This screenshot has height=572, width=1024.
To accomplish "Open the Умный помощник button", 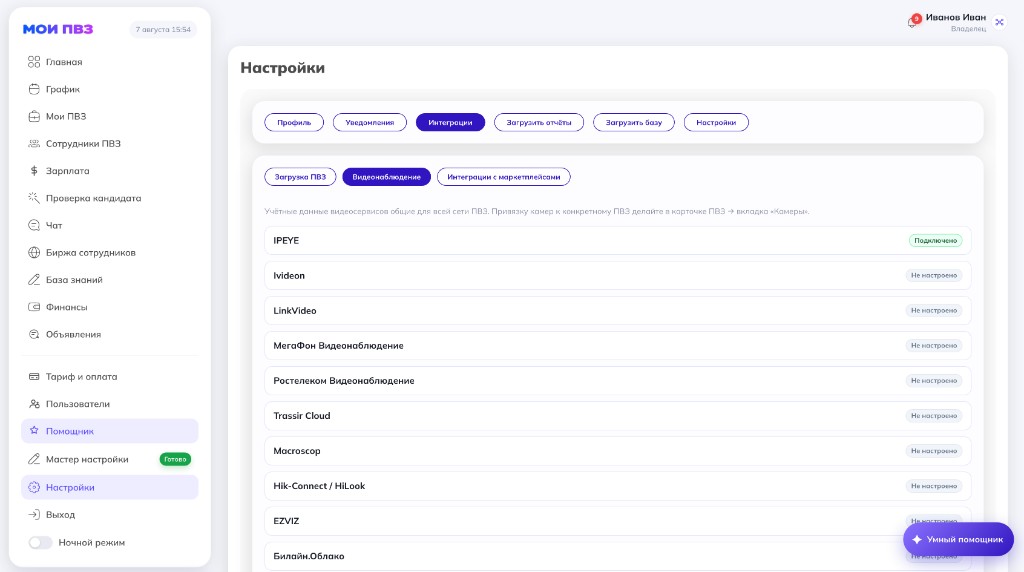I will [x=958, y=539].
